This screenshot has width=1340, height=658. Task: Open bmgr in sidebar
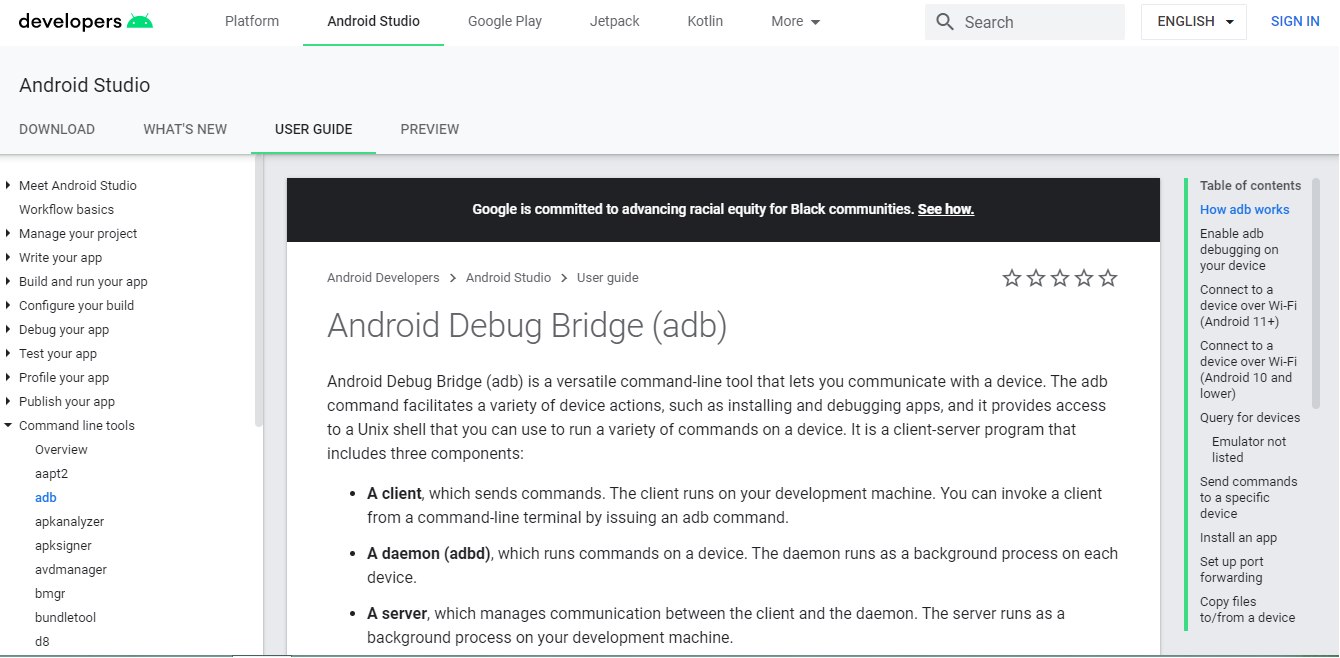[x=50, y=593]
